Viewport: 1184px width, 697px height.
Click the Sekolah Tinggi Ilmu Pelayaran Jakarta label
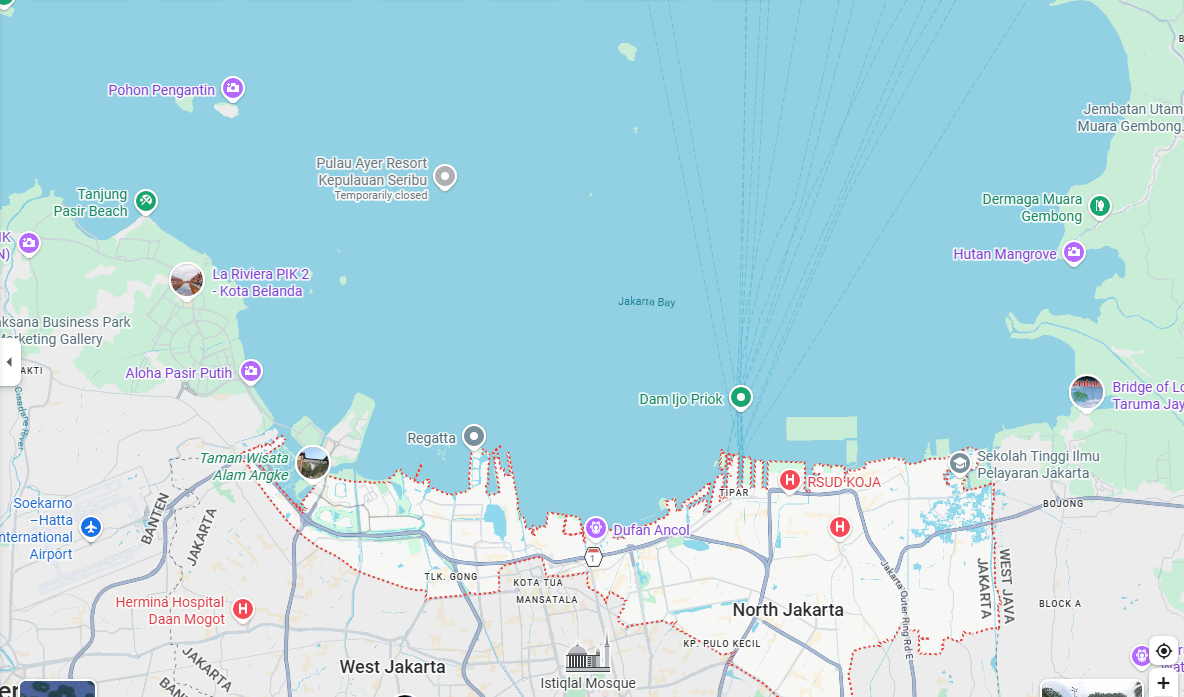(1038, 464)
